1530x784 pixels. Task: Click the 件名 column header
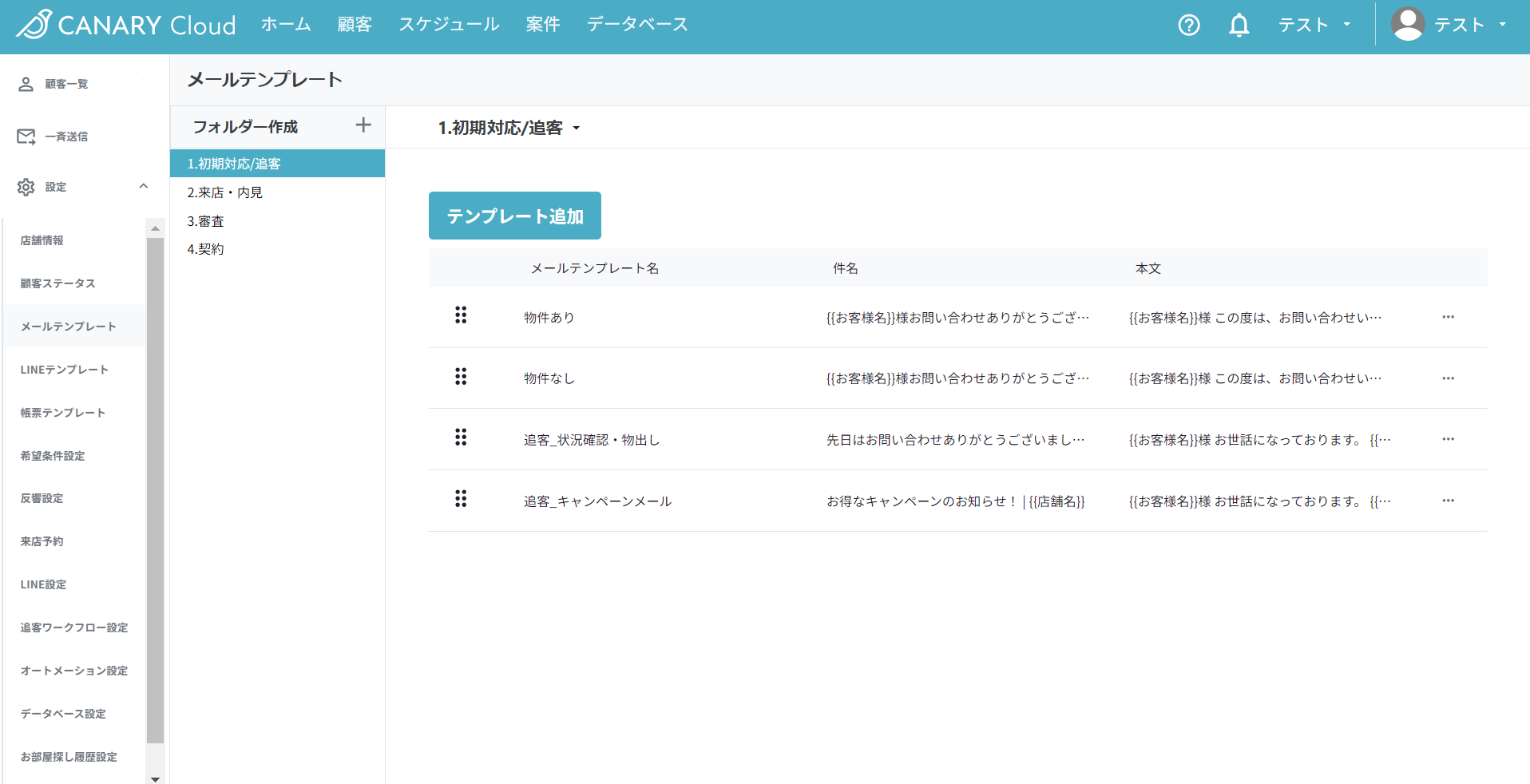point(846,268)
